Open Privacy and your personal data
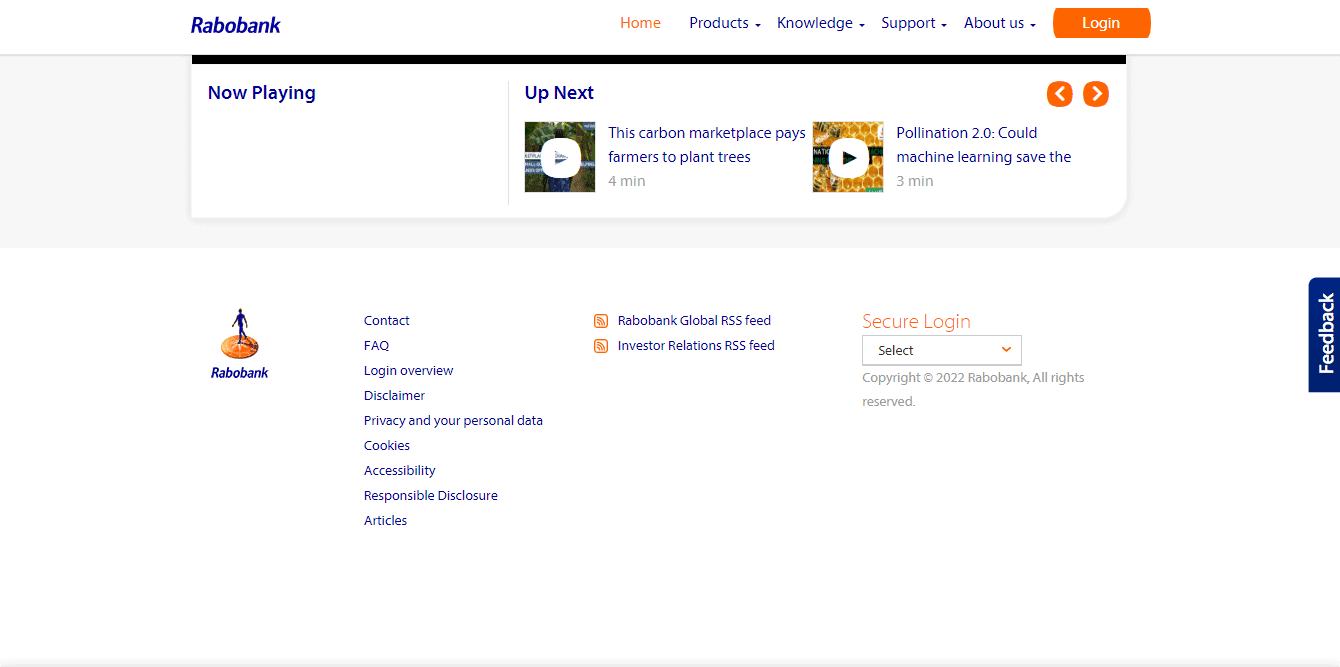The width and height of the screenshot is (1340, 667). pyautogui.click(x=454, y=421)
